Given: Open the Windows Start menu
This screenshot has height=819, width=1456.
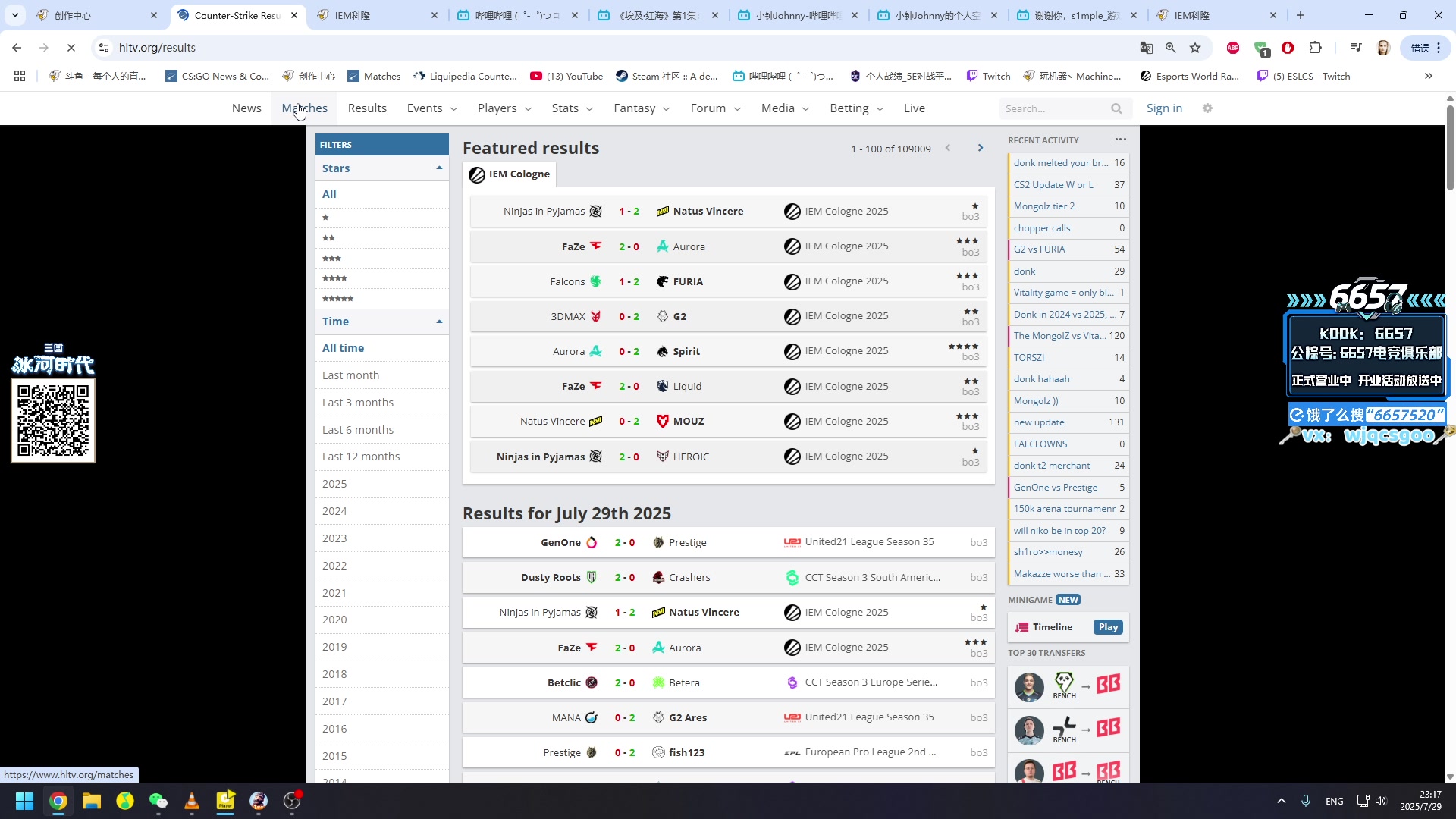Looking at the screenshot, I should 24,801.
